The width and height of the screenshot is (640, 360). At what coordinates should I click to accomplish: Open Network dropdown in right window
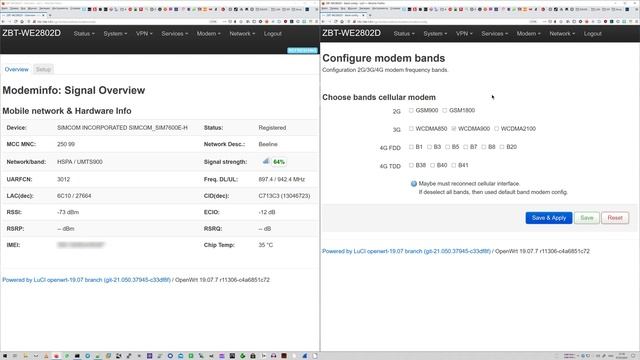pos(562,34)
